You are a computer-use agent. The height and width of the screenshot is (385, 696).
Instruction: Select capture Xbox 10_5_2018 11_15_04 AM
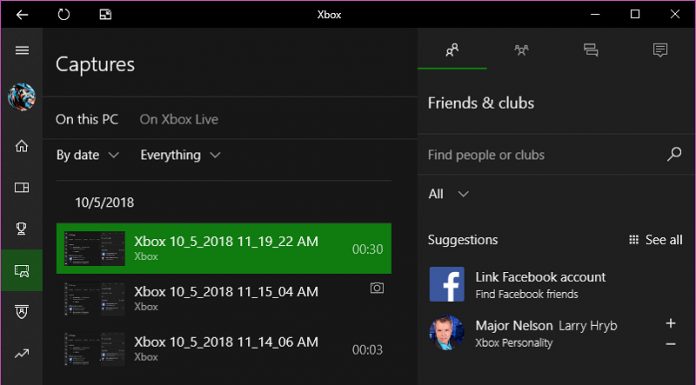pos(224,298)
